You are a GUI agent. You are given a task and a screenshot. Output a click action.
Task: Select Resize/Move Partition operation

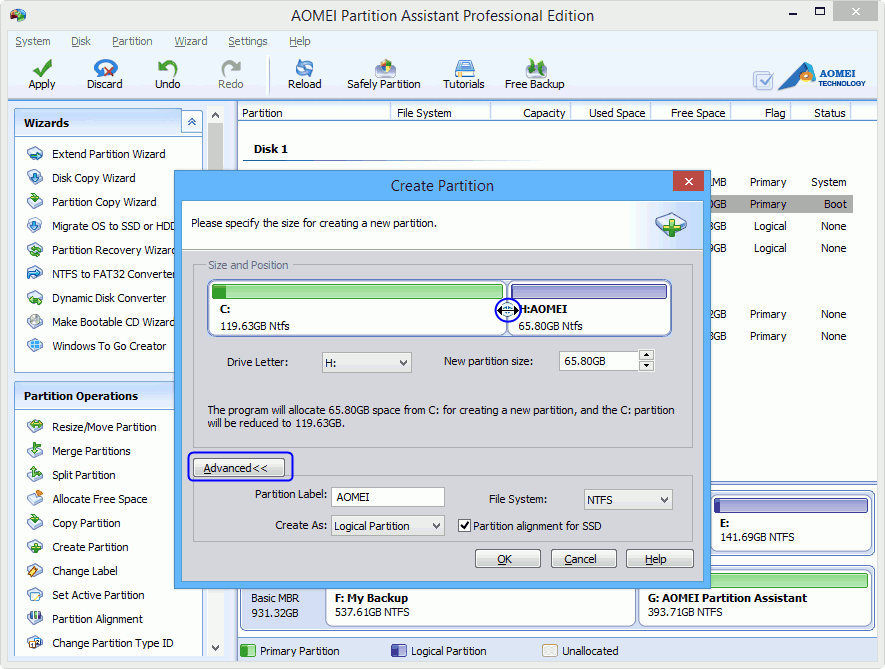click(x=92, y=427)
